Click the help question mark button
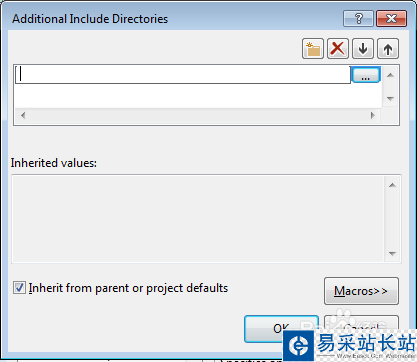 click(358, 18)
